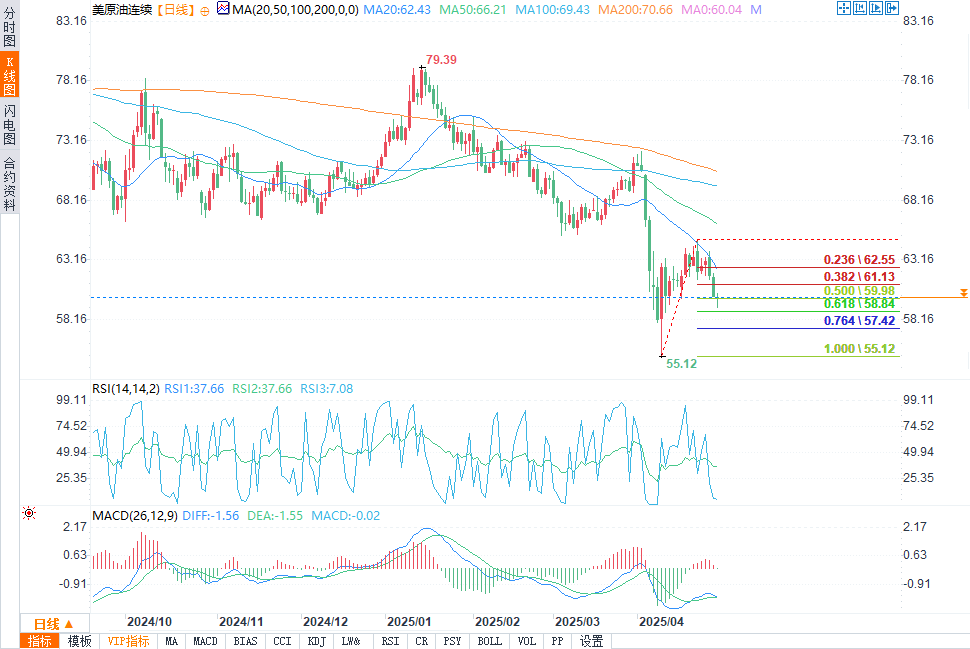Click the RSI2:37.66 value
The height and width of the screenshot is (649, 970).
262,389
